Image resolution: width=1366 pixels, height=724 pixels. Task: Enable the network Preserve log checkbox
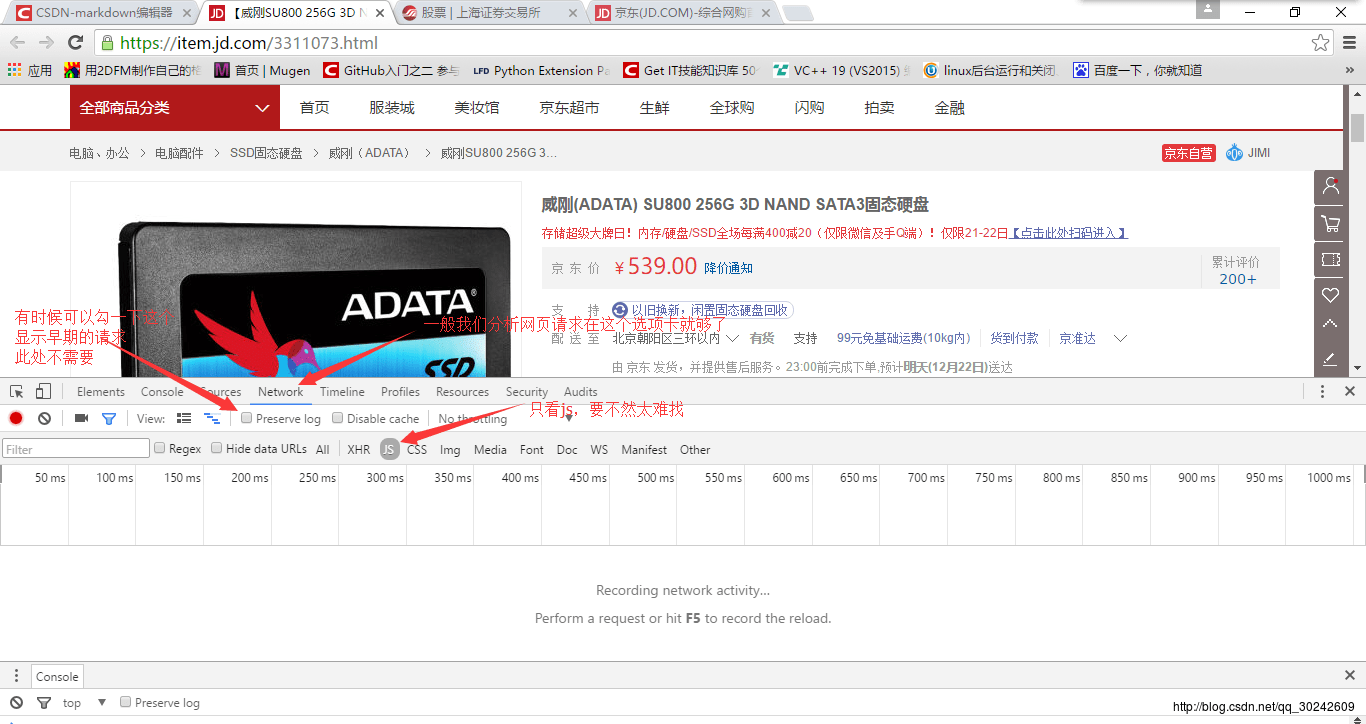(x=247, y=418)
